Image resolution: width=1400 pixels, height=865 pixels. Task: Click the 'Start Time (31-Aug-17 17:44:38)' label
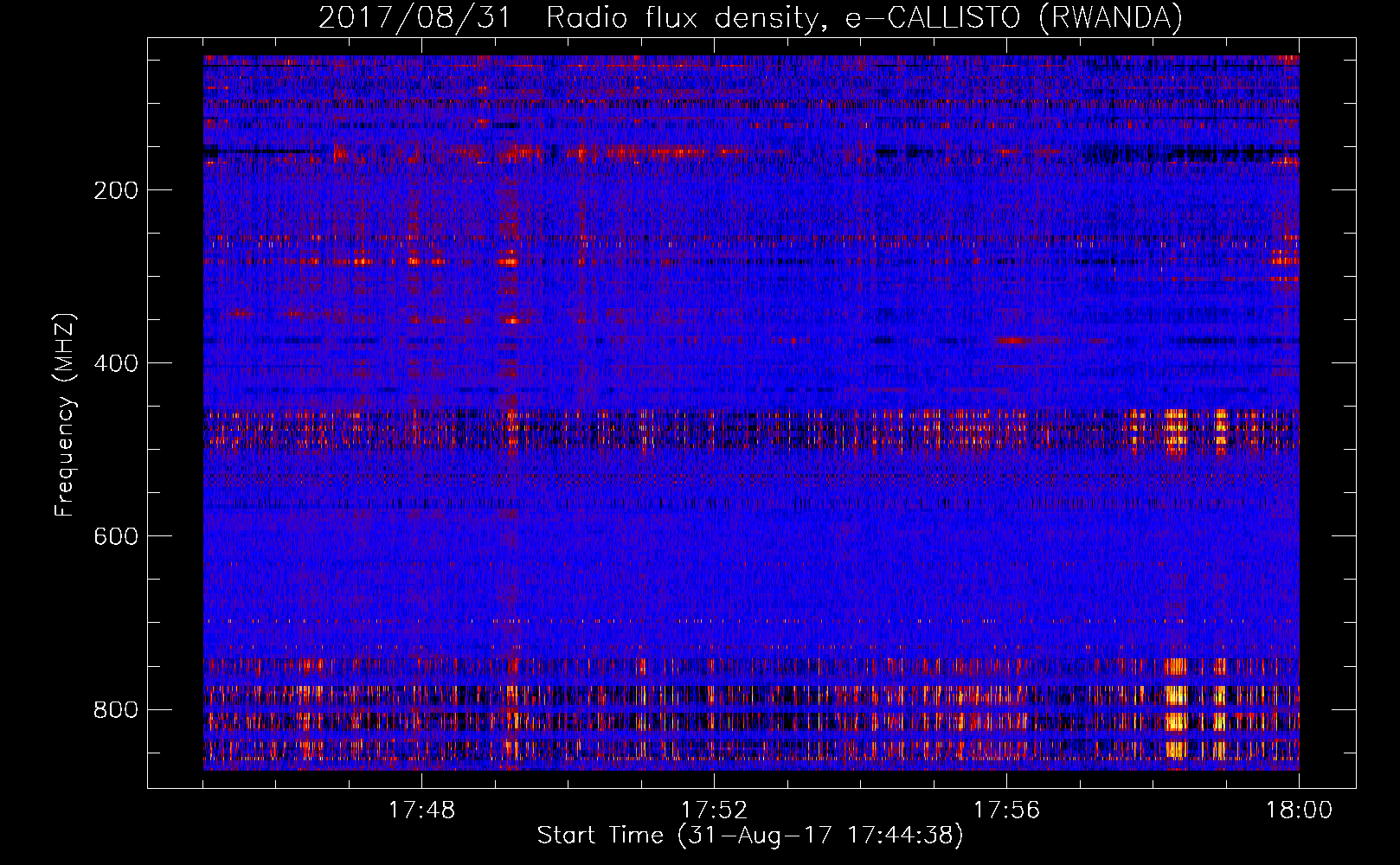point(750,836)
